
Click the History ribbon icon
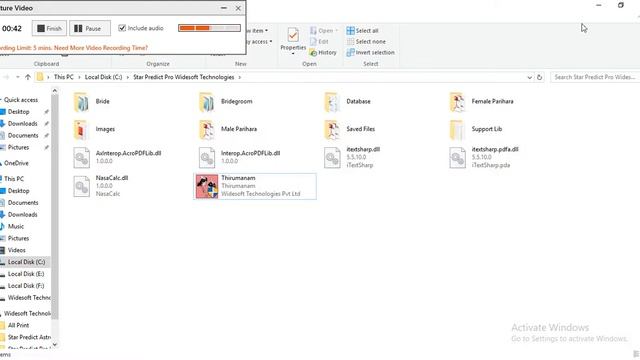tap(313, 53)
